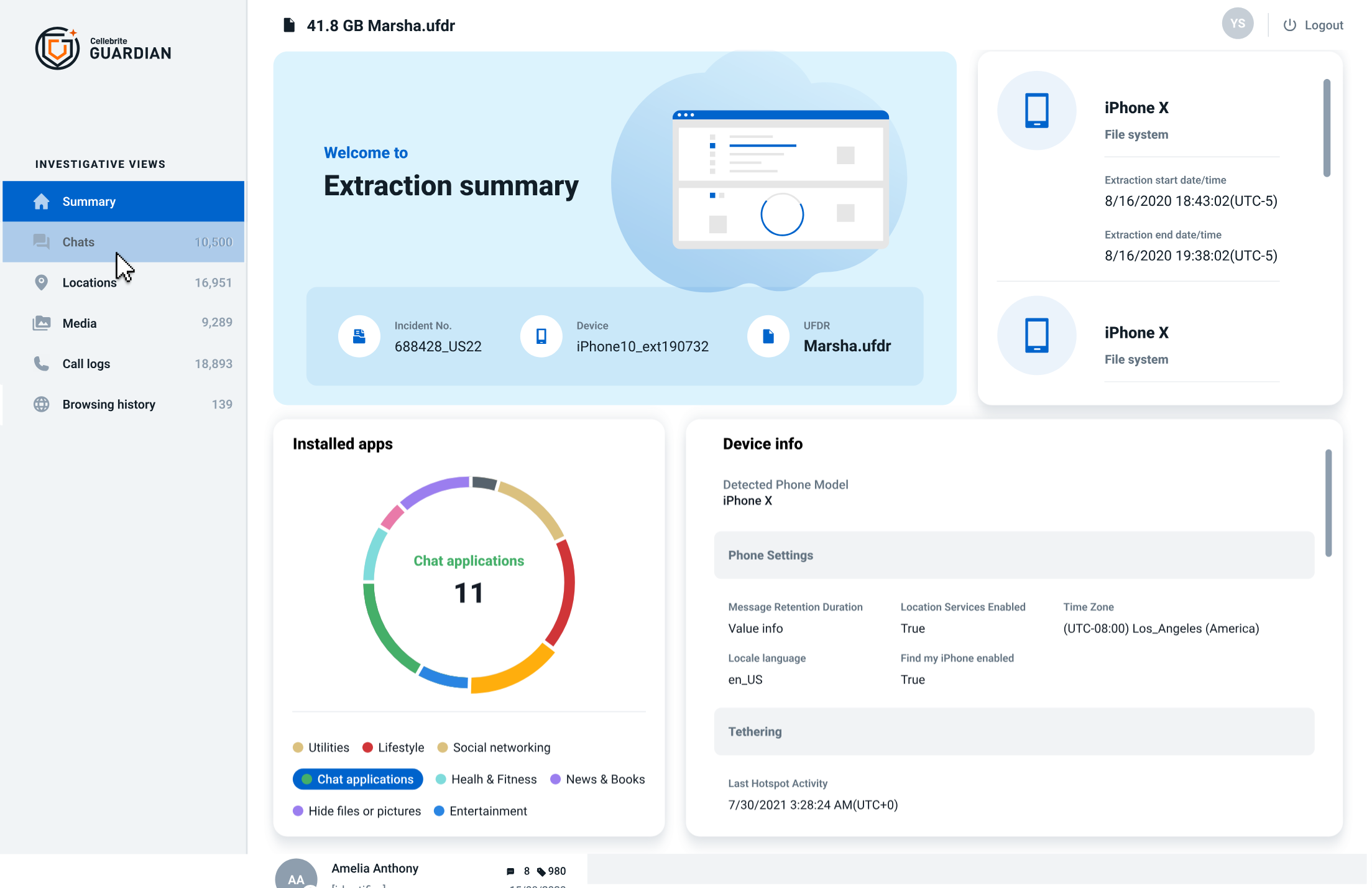
Task: Open the Summary view
Action: point(123,201)
